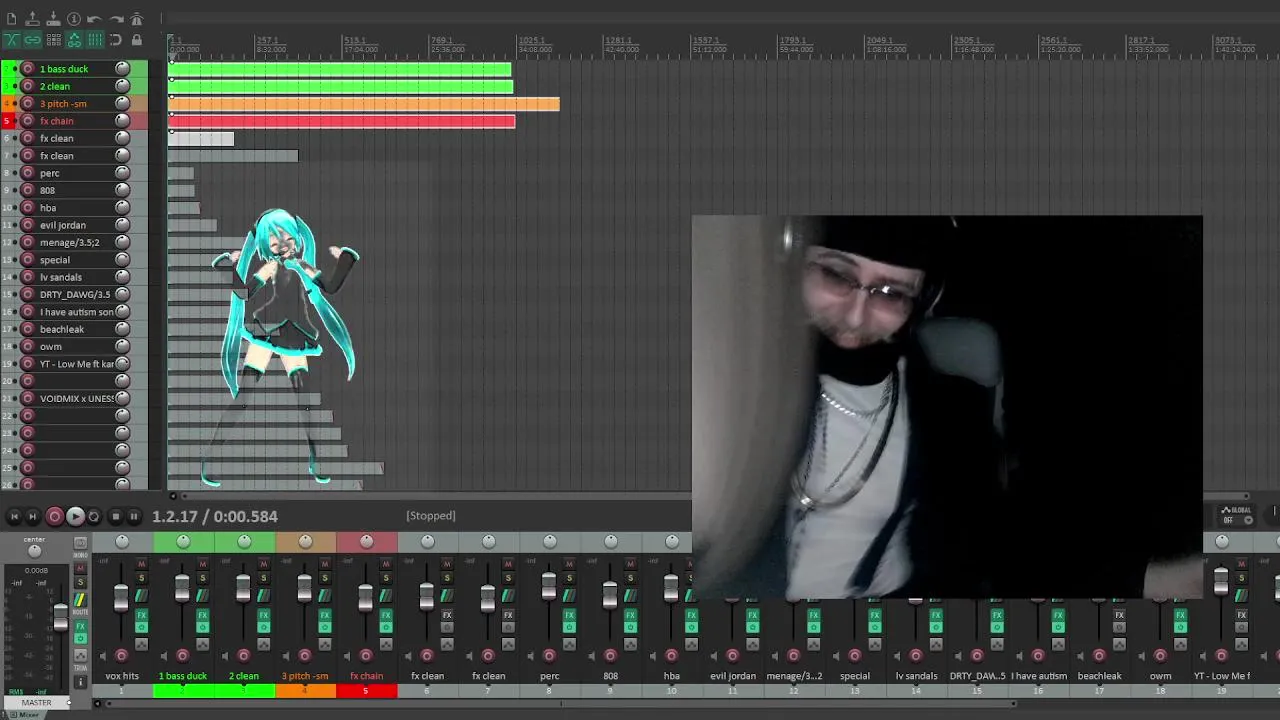The image size is (1280, 720).
Task: Record-arm the '1 bass duck' track in track list
Action: (x=28, y=69)
